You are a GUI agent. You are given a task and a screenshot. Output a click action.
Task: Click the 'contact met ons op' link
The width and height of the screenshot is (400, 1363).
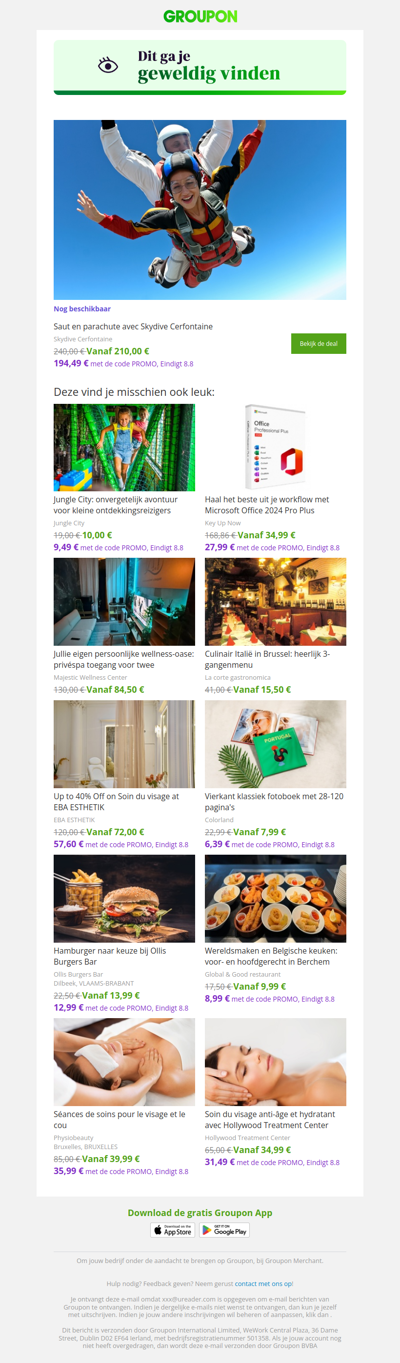pyautogui.click(x=264, y=1283)
